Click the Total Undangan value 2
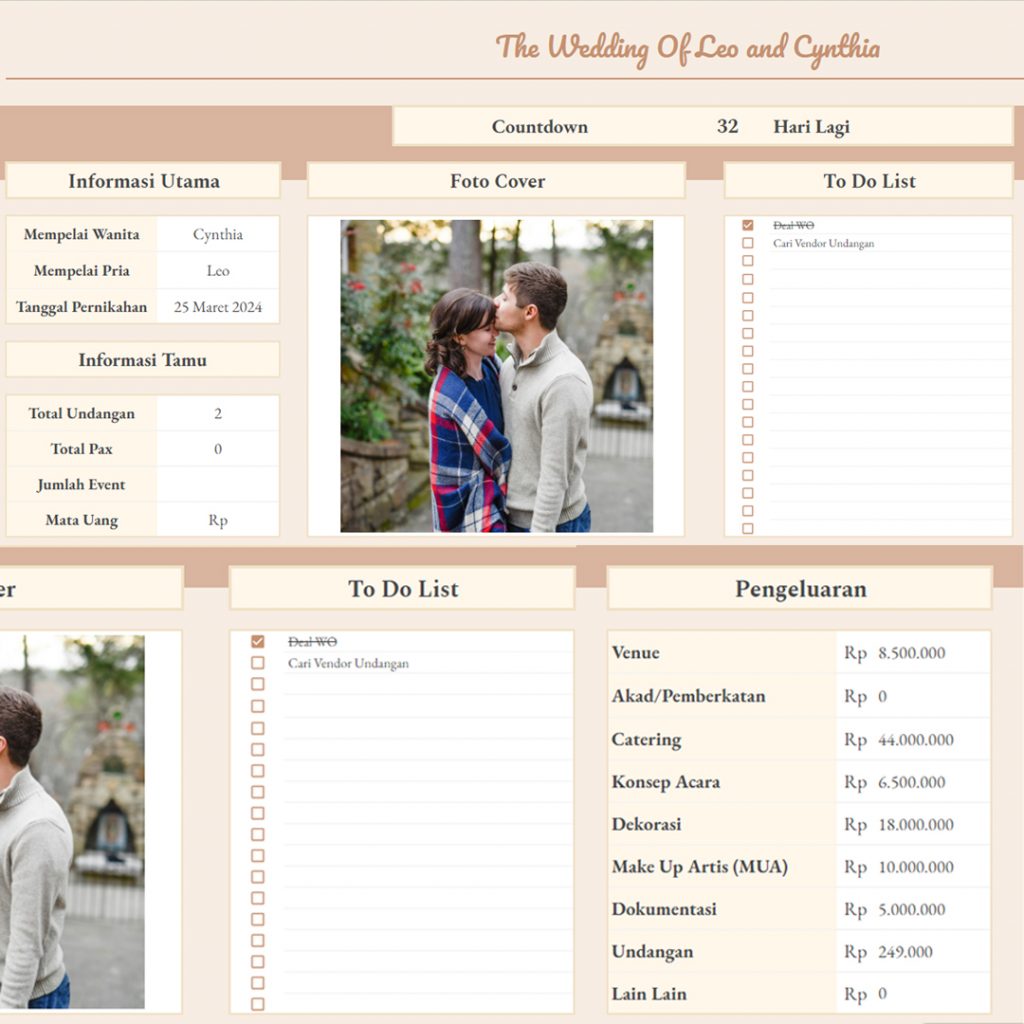Image resolution: width=1024 pixels, height=1024 pixels. (218, 413)
